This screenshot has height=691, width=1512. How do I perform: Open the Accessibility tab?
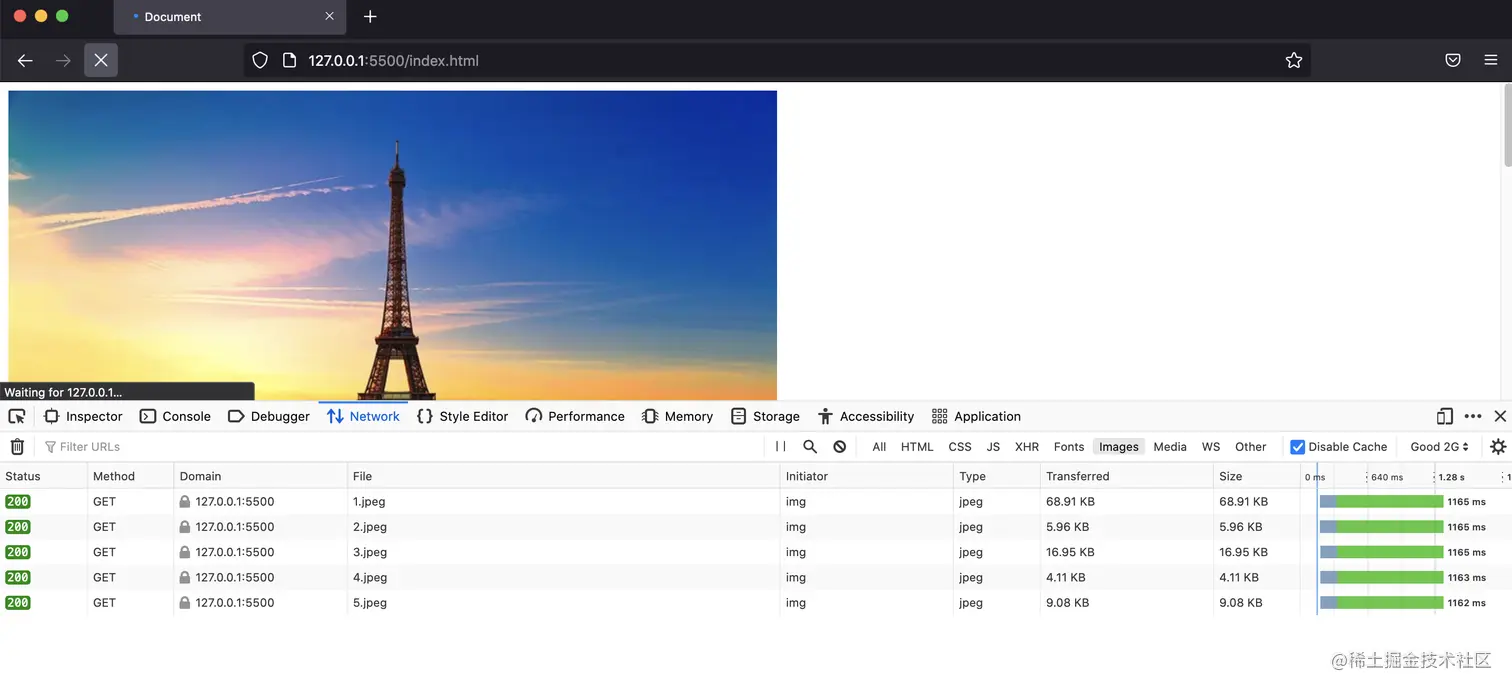866,416
